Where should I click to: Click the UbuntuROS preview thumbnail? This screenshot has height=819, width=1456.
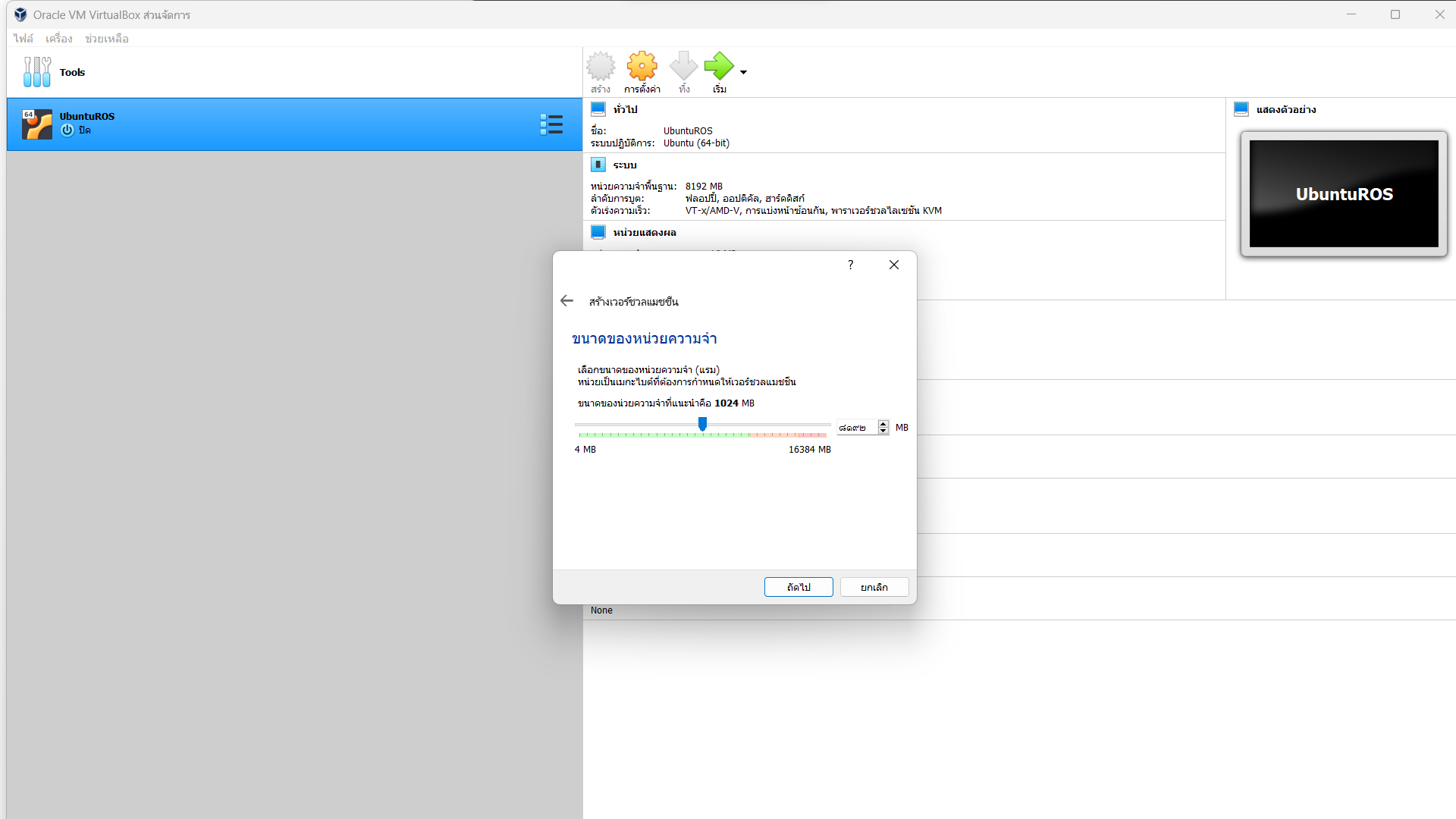[x=1343, y=193]
